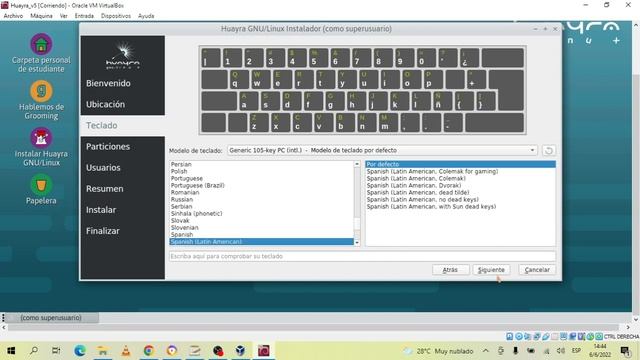Select Slovak keyboard layout
640x360 pixels.
(x=180, y=220)
